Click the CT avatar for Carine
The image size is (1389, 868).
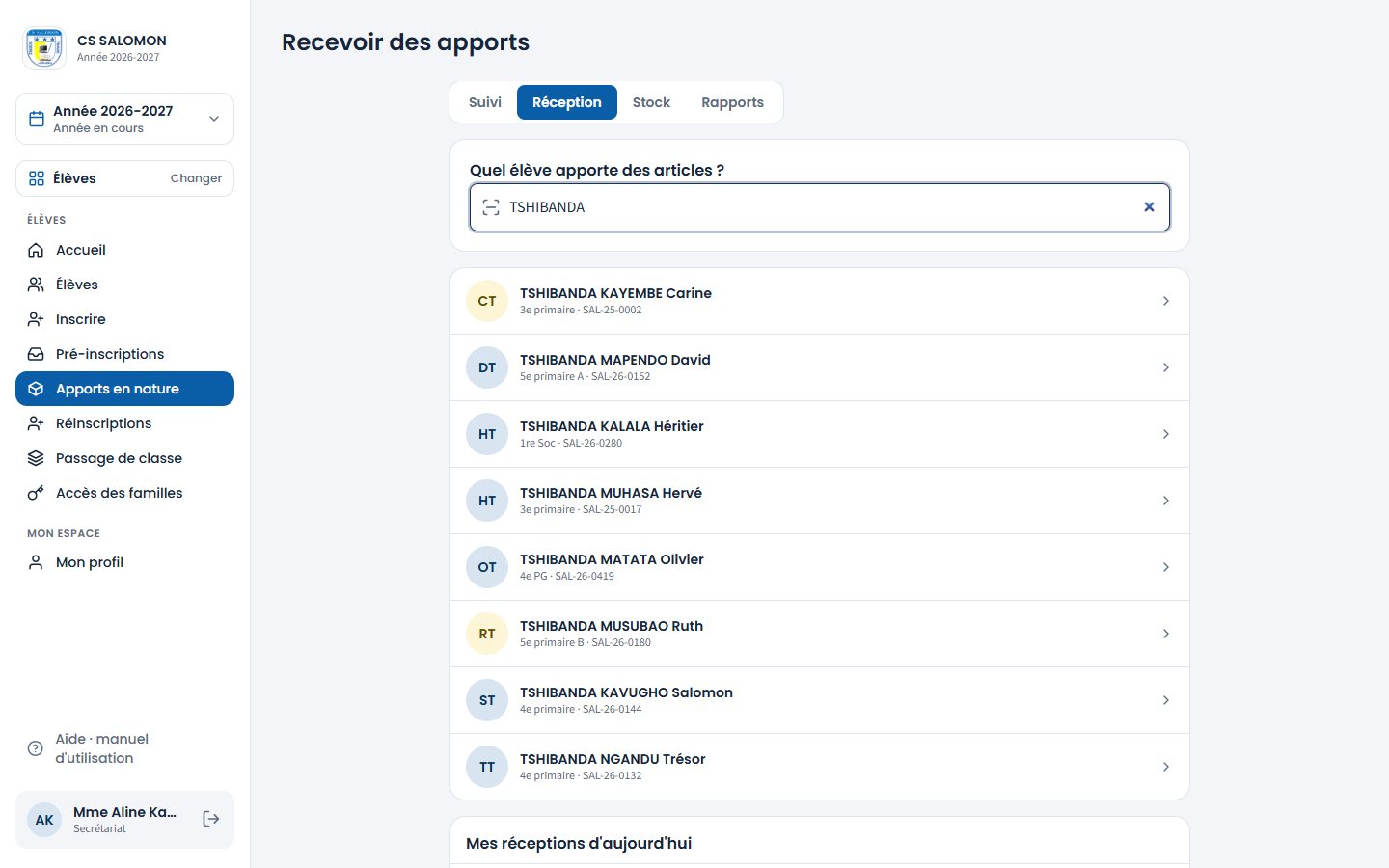tap(487, 301)
